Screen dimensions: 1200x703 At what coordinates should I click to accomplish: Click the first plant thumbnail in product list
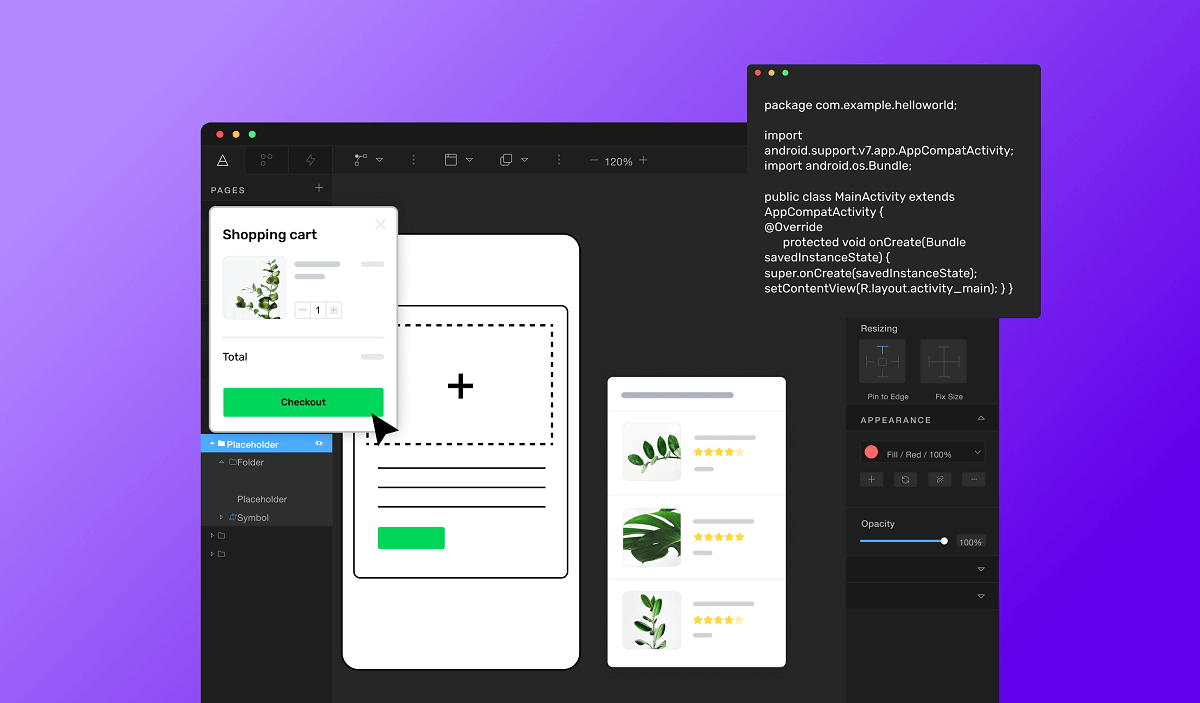(652, 452)
